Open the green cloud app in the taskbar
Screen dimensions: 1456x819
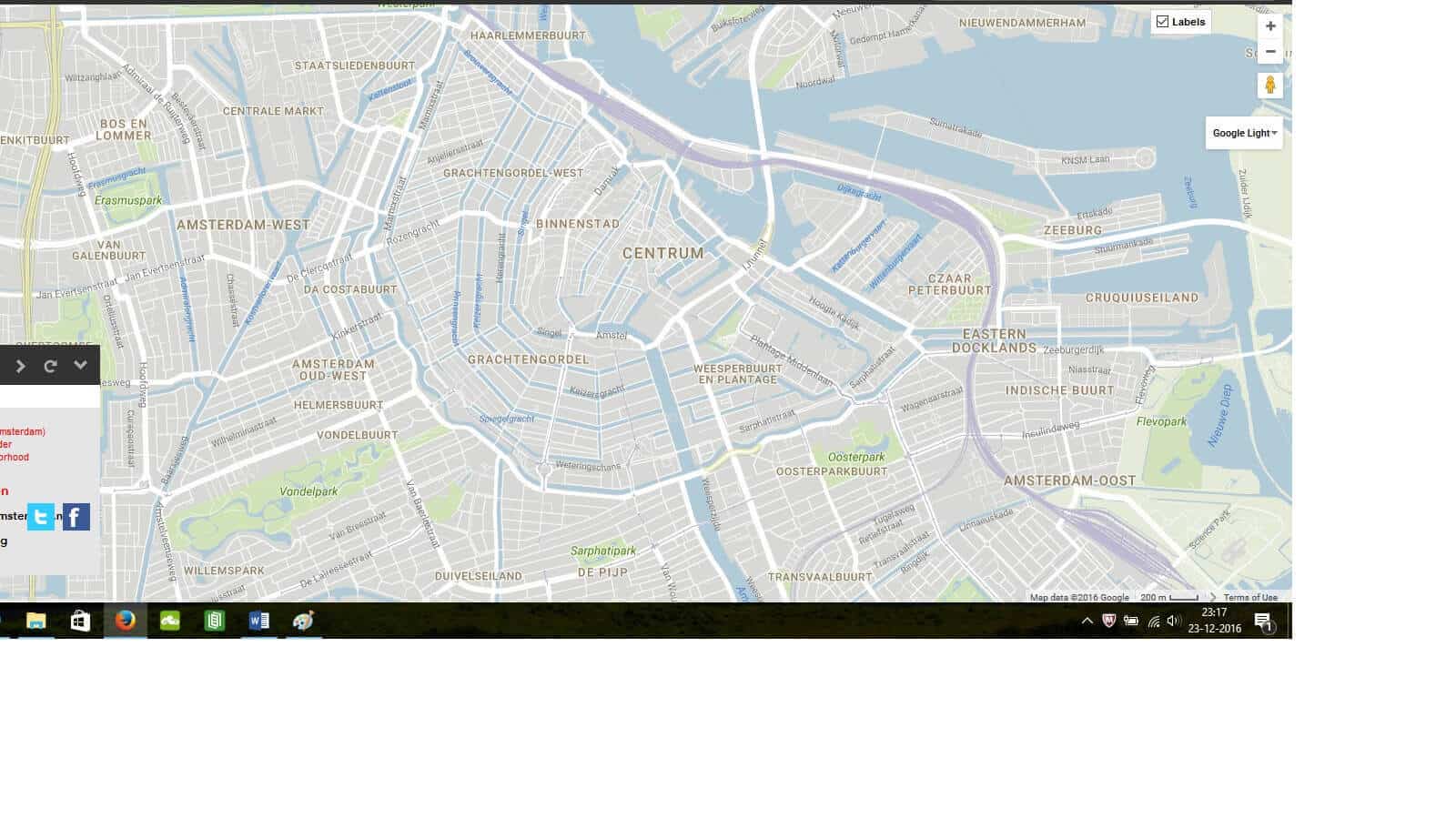point(170,621)
